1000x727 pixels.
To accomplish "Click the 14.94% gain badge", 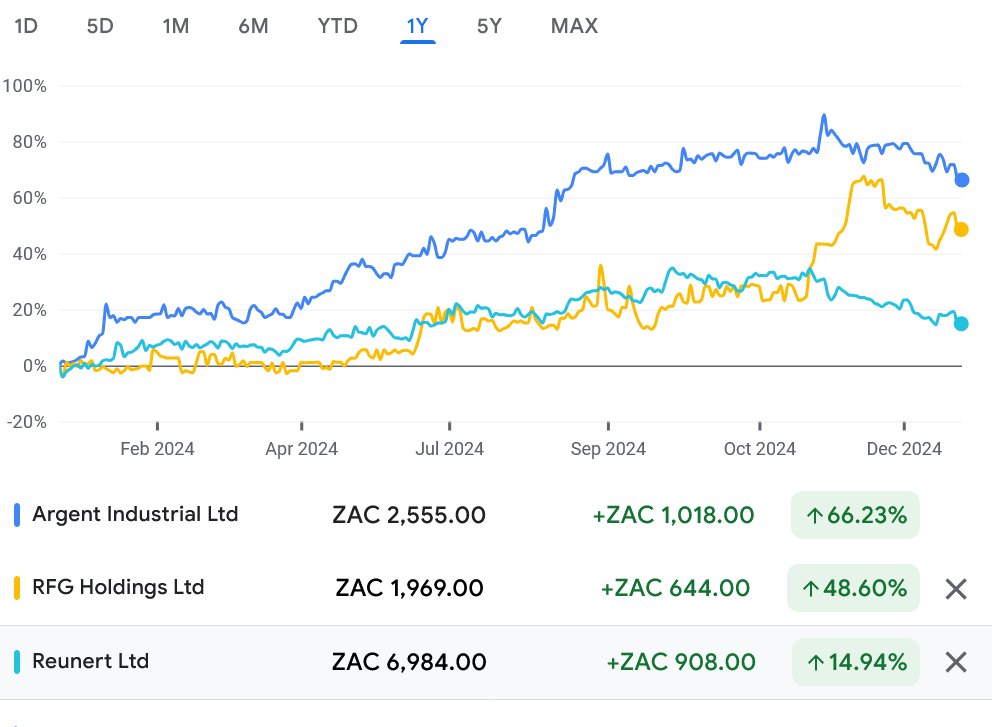I will click(x=856, y=662).
